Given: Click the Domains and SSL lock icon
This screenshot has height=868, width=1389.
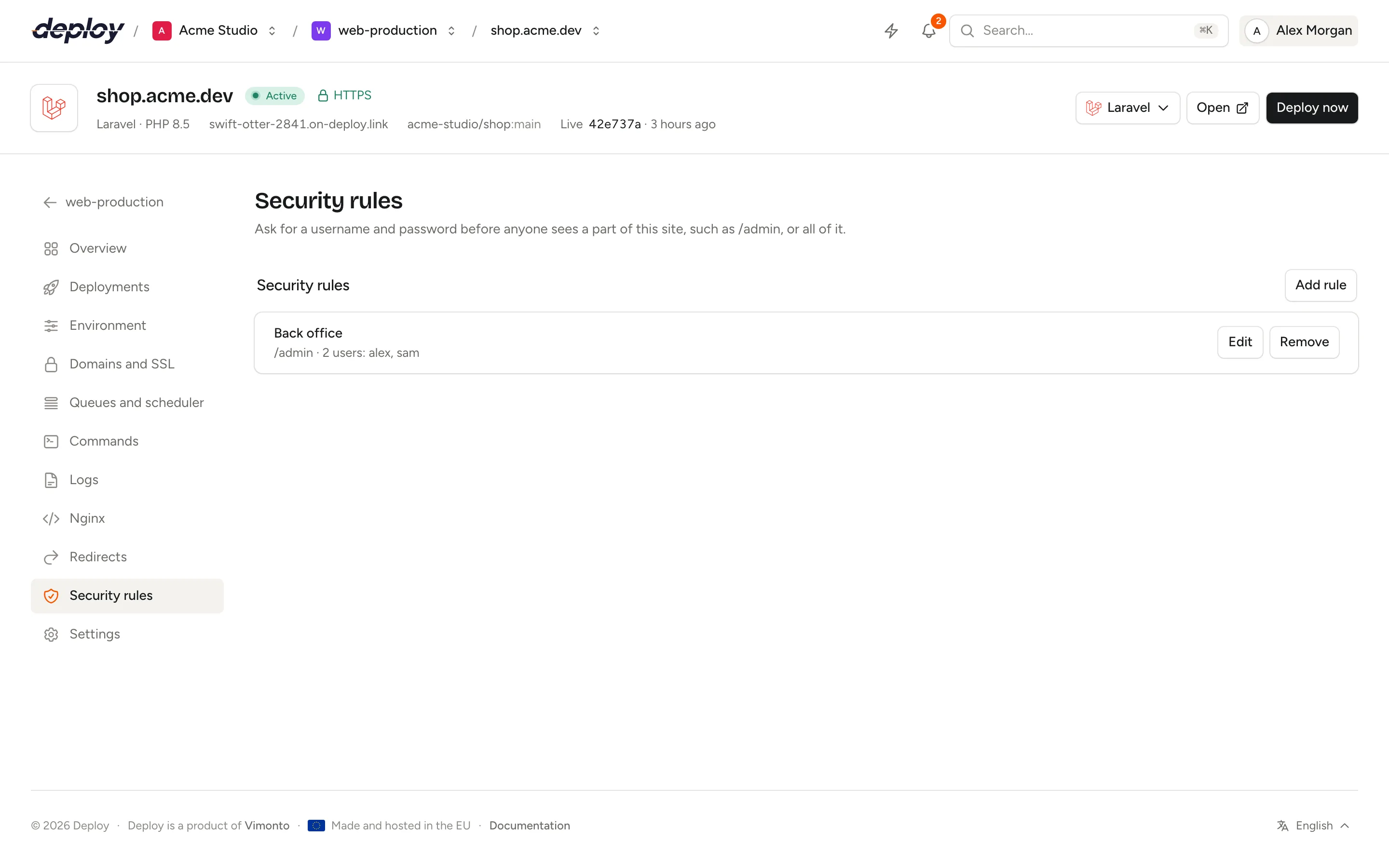Looking at the screenshot, I should point(51,364).
